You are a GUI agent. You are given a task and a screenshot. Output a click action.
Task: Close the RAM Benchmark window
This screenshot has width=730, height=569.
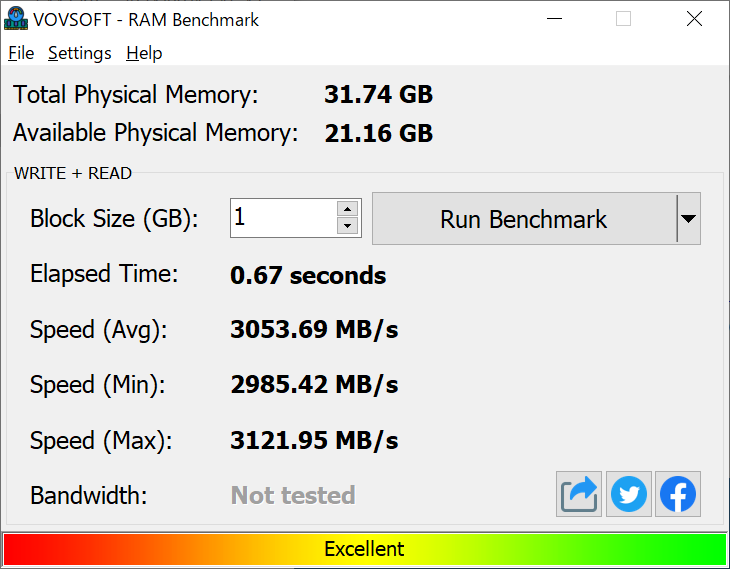click(694, 19)
